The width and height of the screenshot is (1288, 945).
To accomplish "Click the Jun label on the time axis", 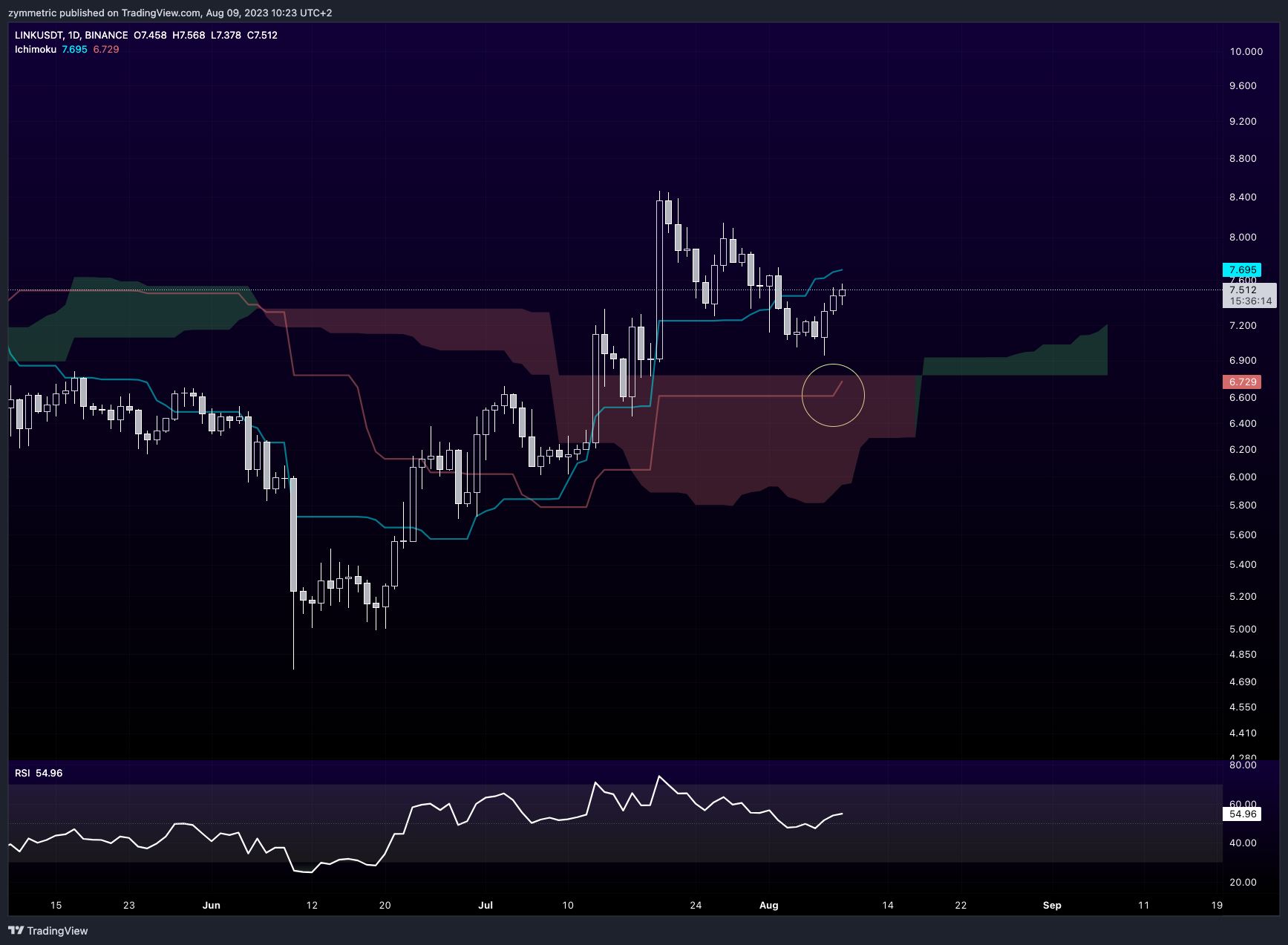I will tap(212, 905).
